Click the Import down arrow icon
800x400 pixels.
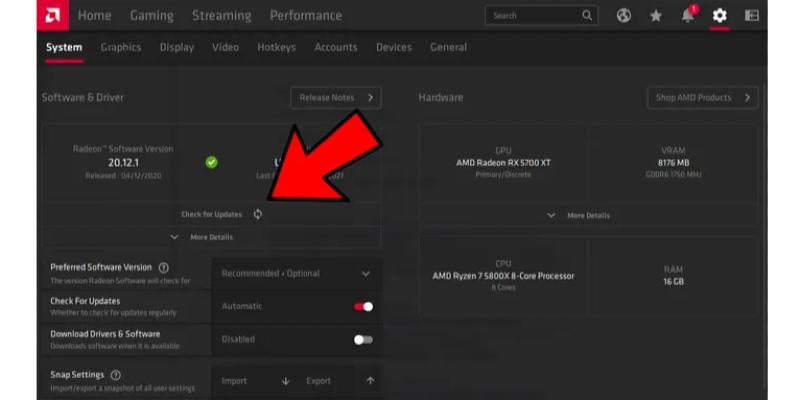pyautogui.click(x=286, y=381)
